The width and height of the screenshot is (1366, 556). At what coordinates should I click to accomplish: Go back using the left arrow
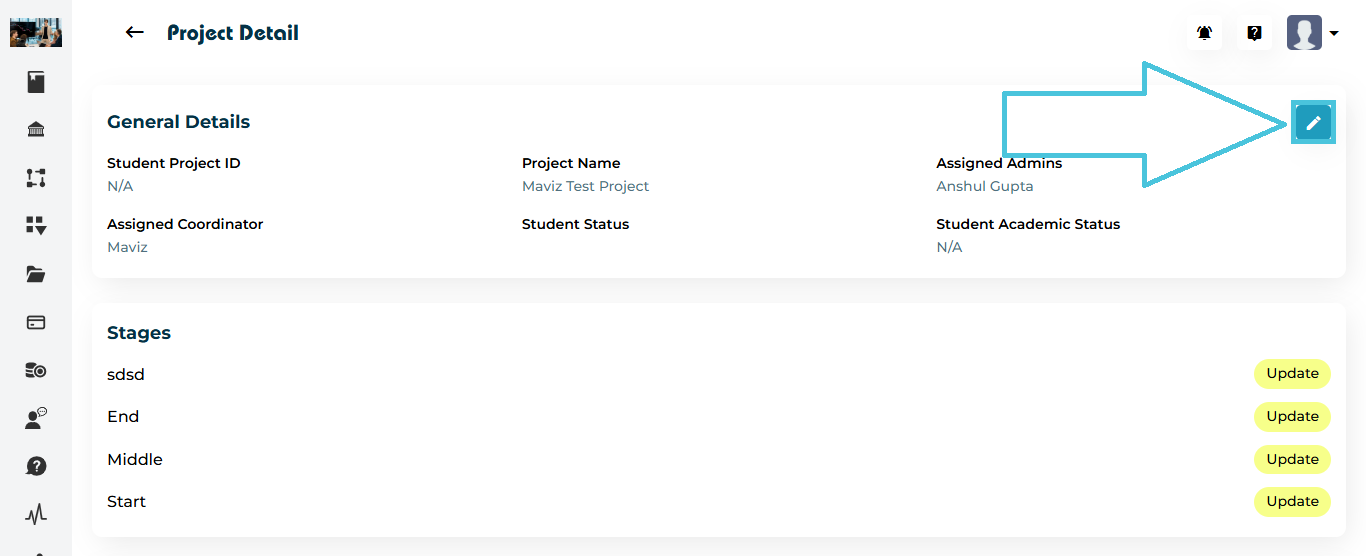tap(134, 33)
